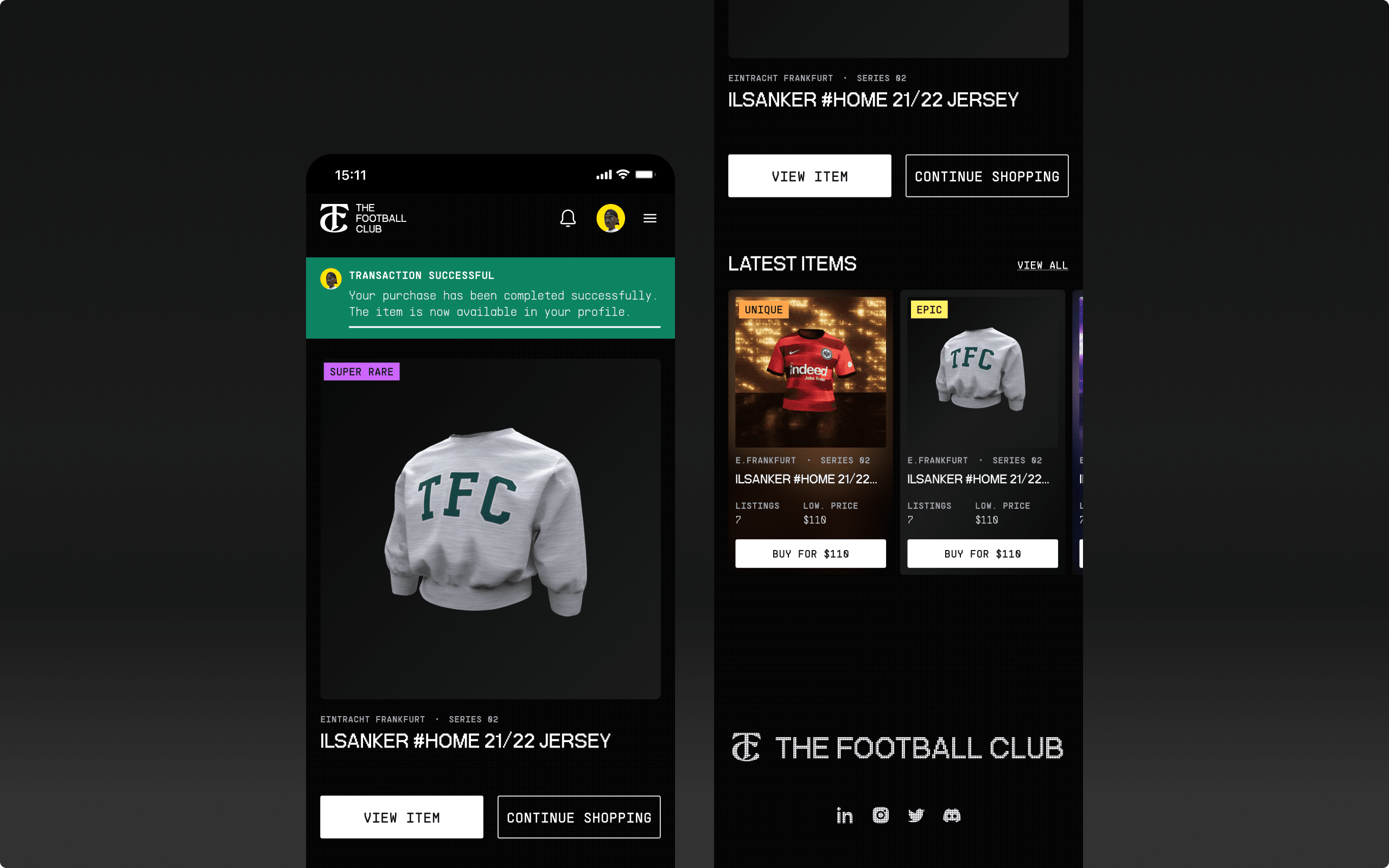
Task: Open the notifications bell icon
Action: point(568,218)
